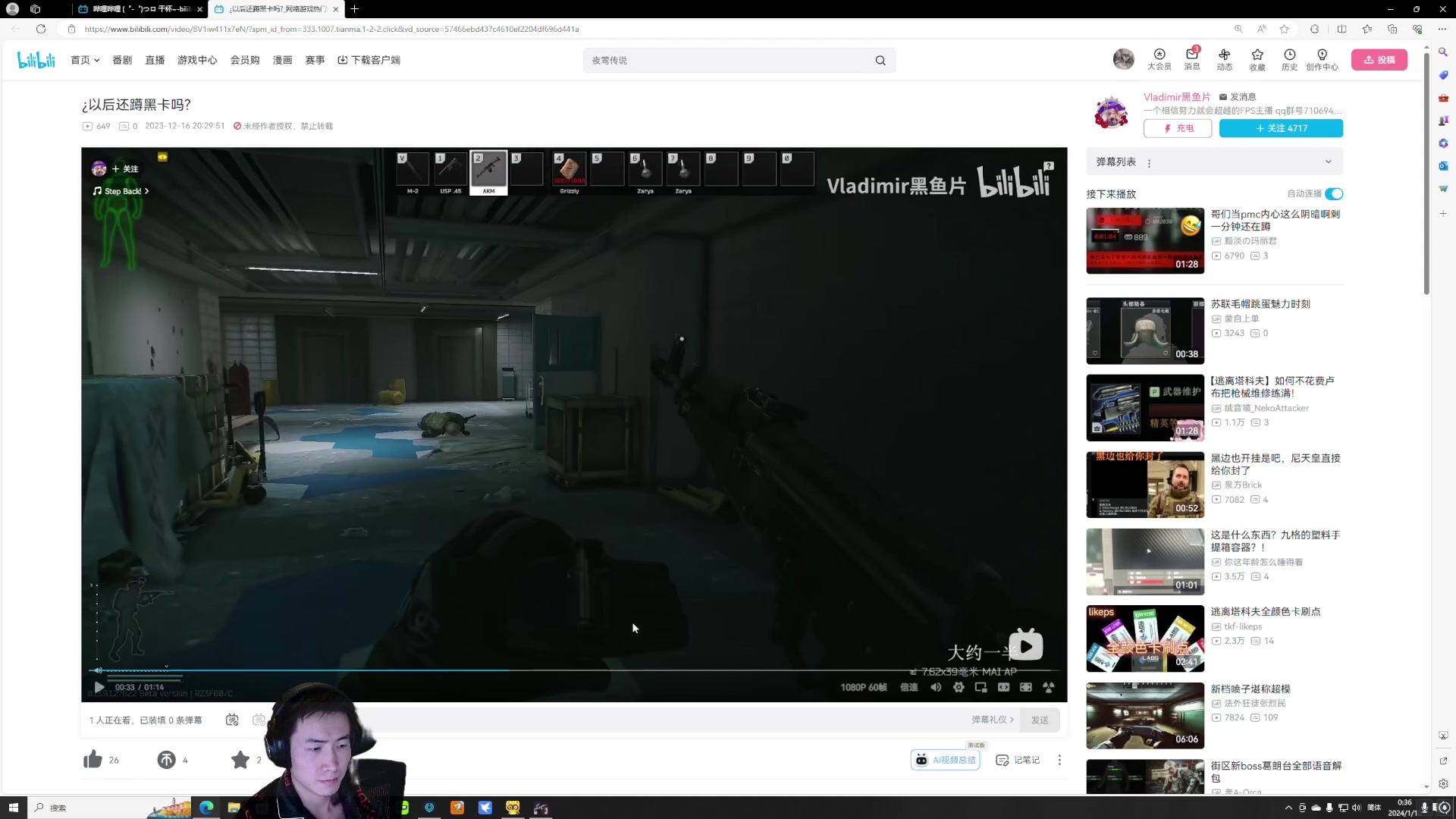Open danmaku settings icon below player
Viewport: 1456px width, 819px height.
[x=259, y=720]
